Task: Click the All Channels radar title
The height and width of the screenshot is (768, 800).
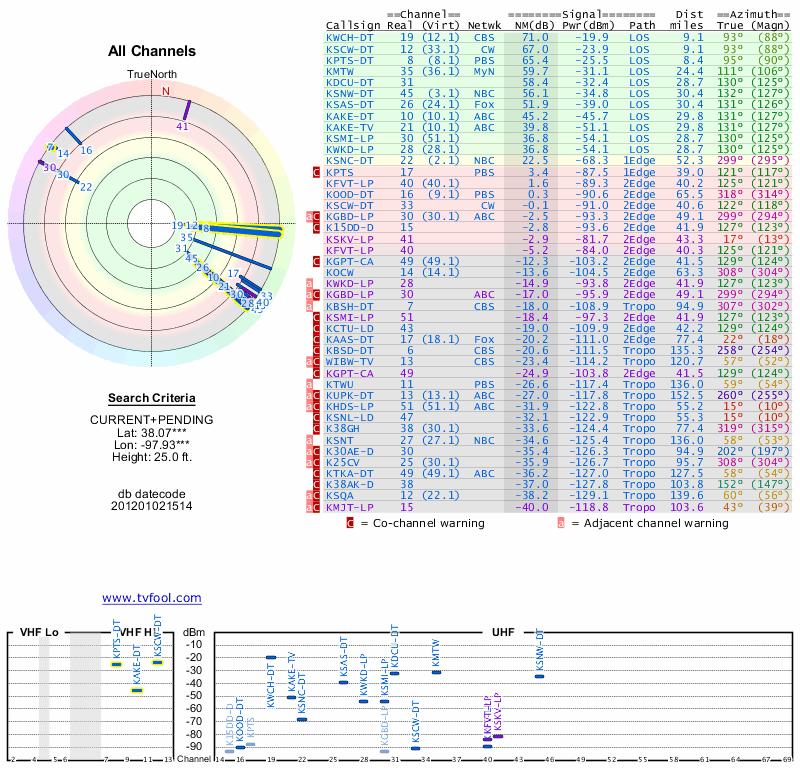Action: pyautogui.click(x=152, y=51)
